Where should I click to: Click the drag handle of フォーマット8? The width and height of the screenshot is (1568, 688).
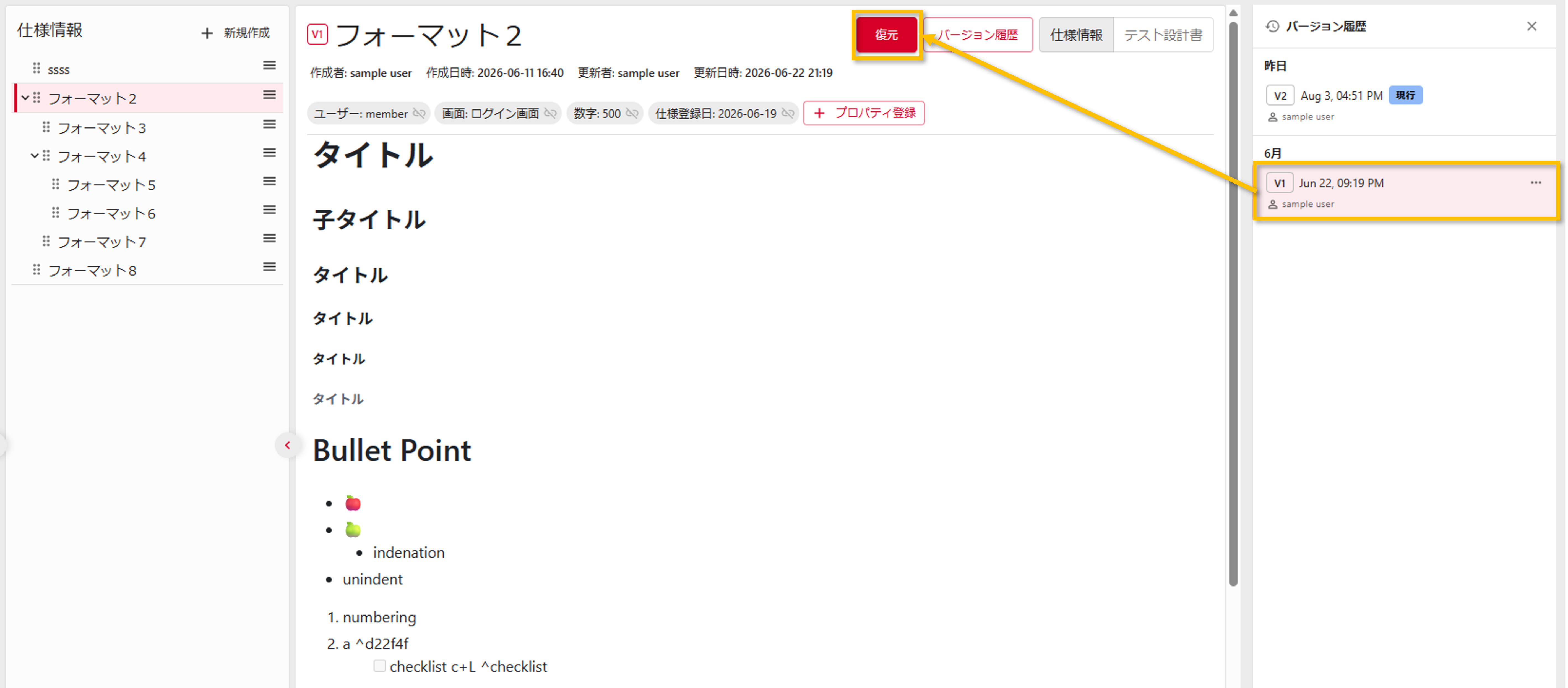(37, 270)
